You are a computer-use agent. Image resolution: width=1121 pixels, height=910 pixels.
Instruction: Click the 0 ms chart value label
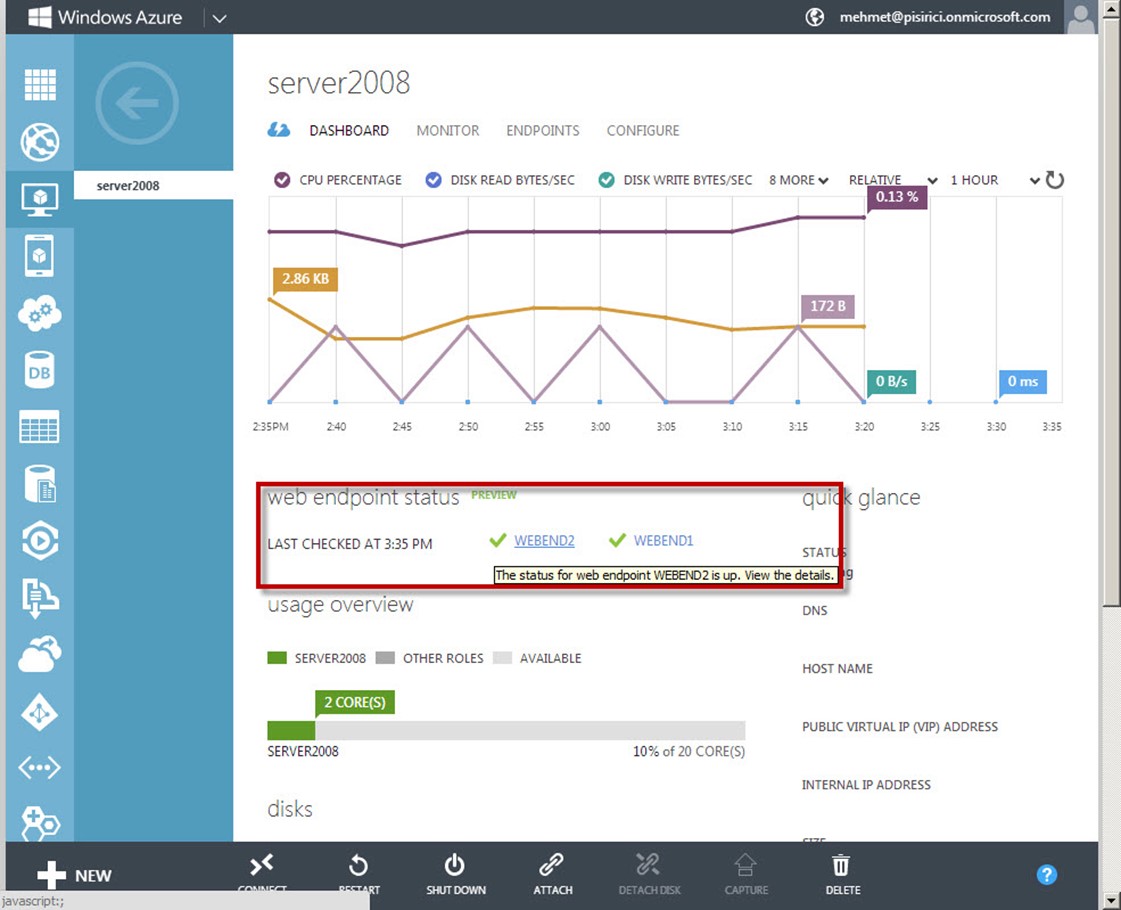[x=1022, y=381]
